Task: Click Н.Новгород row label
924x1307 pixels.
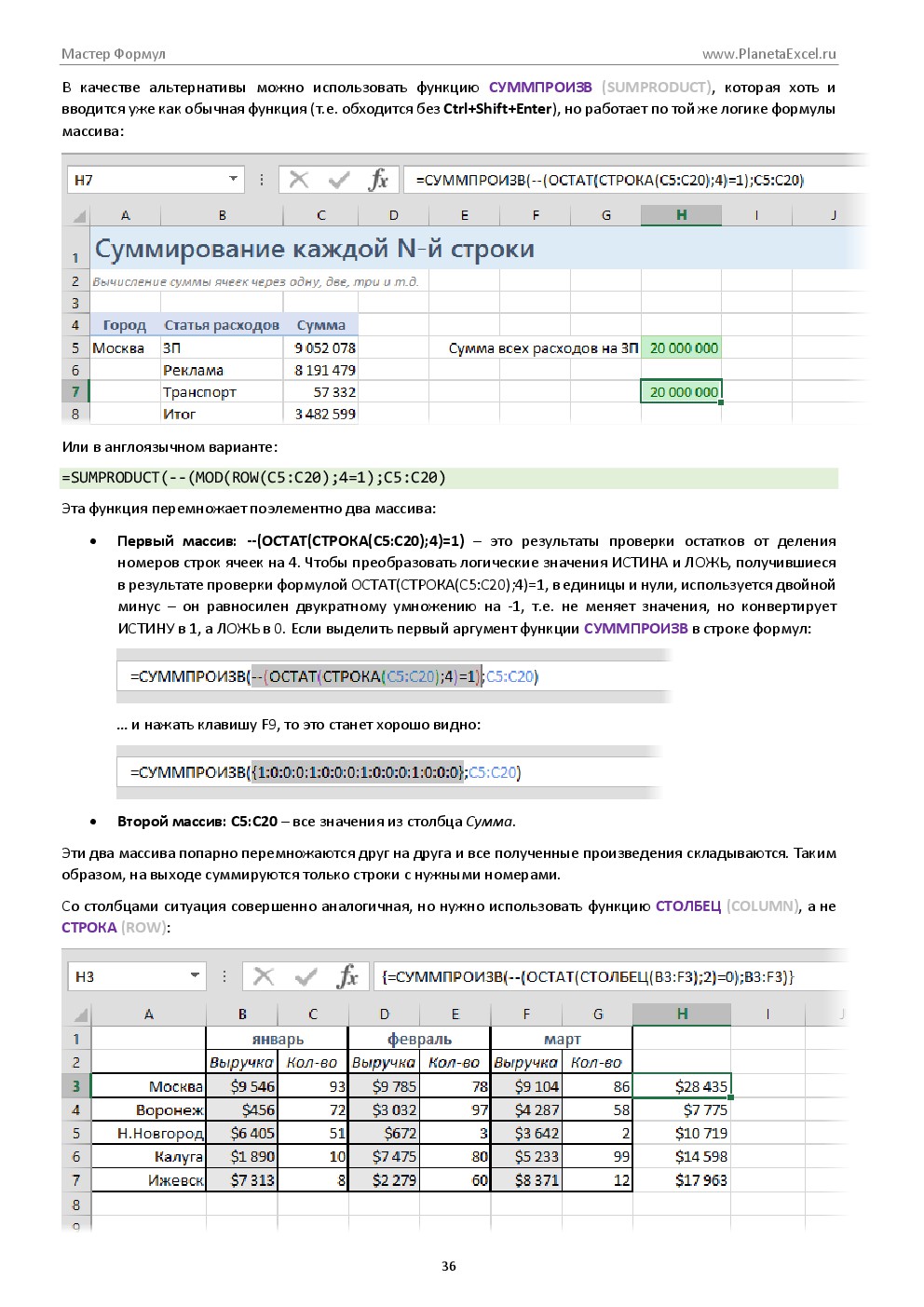Action: click(149, 1133)
